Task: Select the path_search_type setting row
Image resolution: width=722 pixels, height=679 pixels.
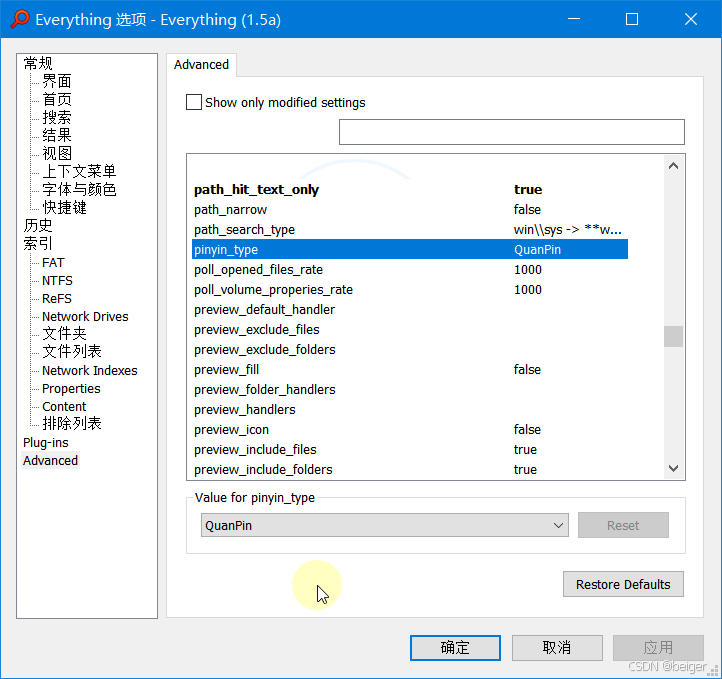Action: pos(410,229)
